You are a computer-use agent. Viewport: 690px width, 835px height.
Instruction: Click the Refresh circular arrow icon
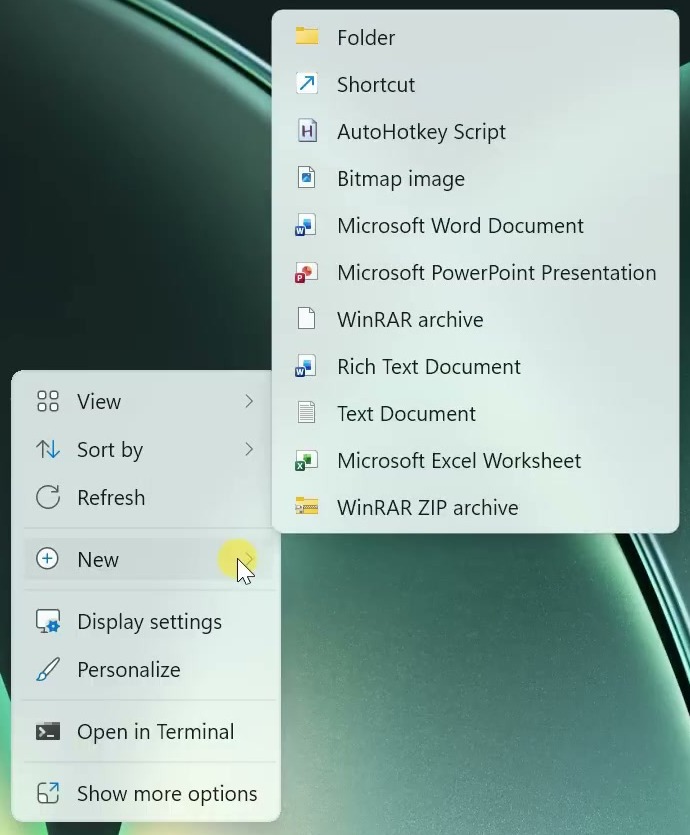click(48, 497)
